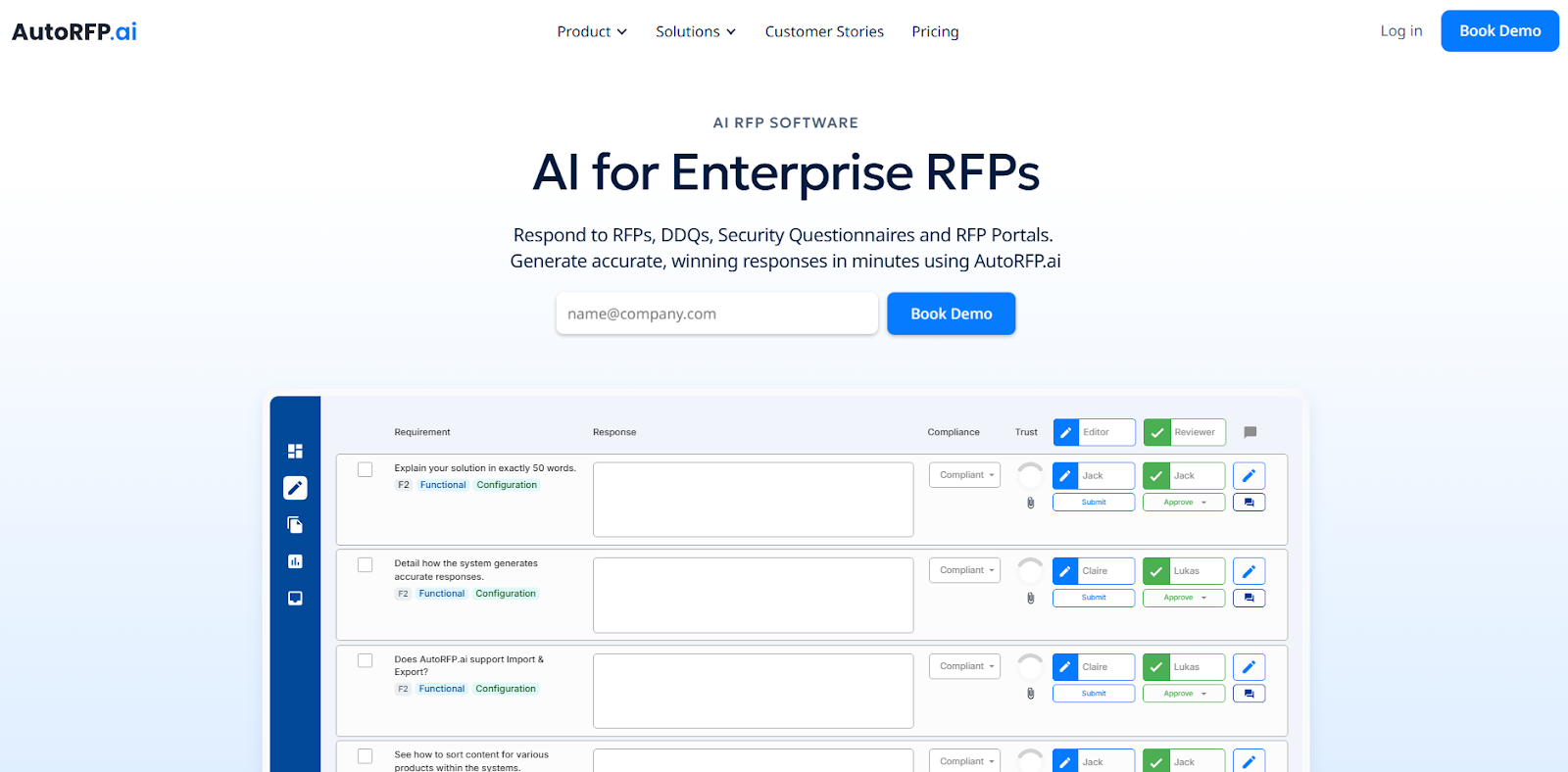
Task: Click Functional tag in 'Explain your solution' row
Action: [443, 485]
